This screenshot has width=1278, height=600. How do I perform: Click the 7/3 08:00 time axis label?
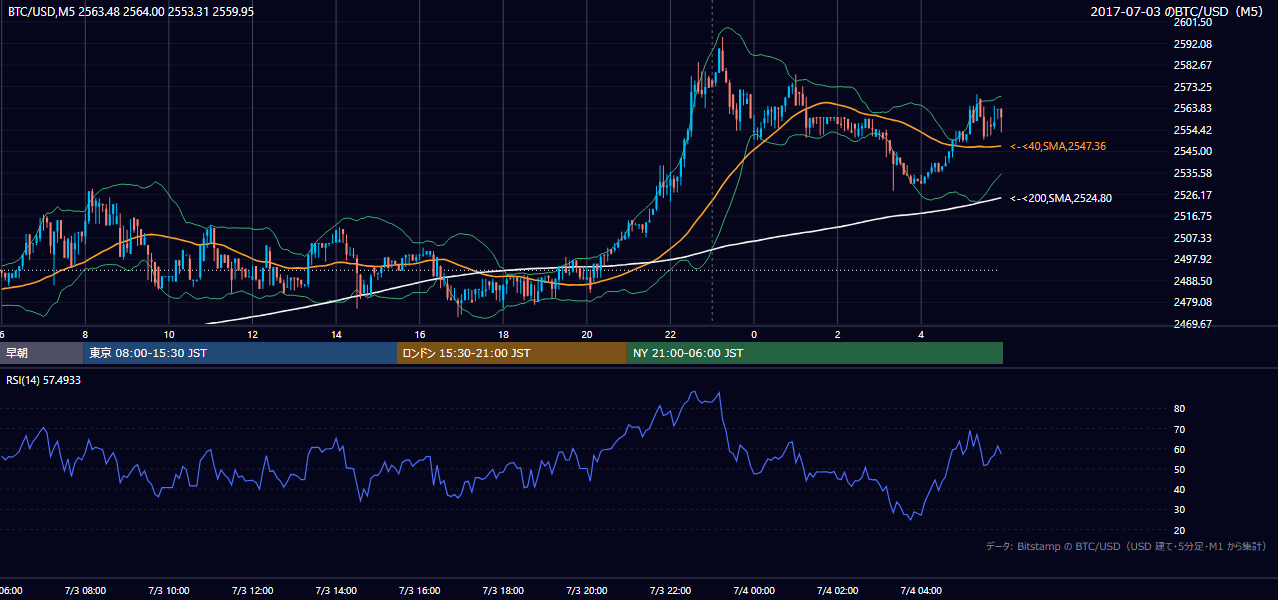pyautogui.click(x=85, y=590)
